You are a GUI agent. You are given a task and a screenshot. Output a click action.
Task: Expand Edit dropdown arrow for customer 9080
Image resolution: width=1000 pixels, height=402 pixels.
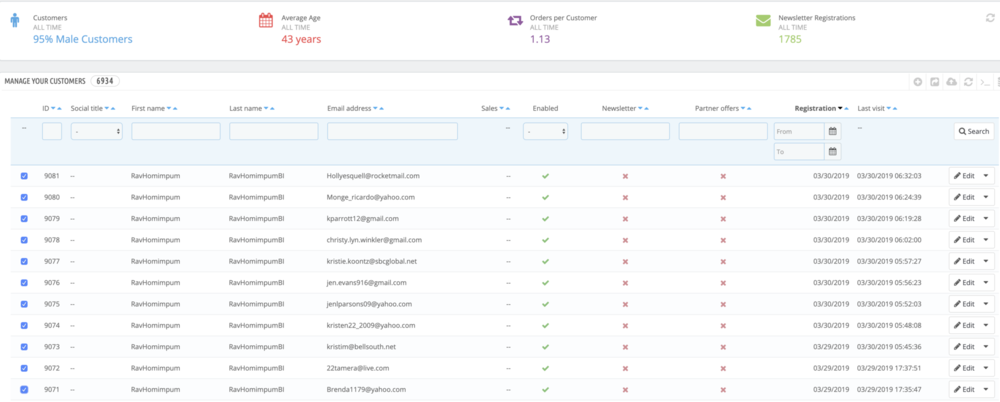tap(986, 197)
